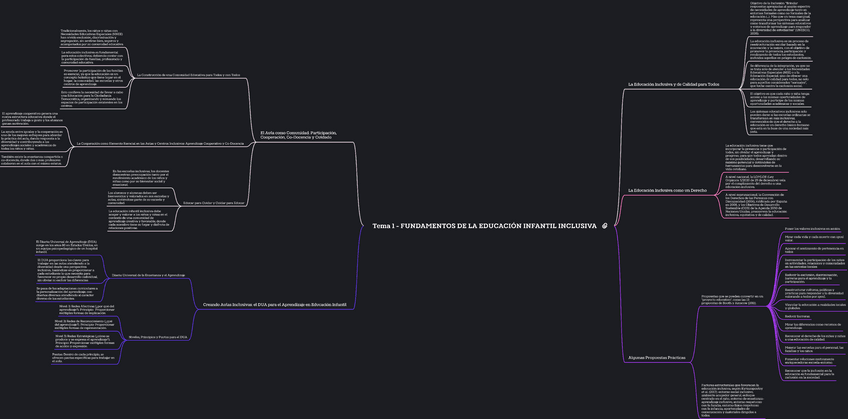The height and width of the screenshot is (419, 848).
Task: Click note 'Nivel 1: Redes Afectivas'
Action: click(x=87, y=309)
